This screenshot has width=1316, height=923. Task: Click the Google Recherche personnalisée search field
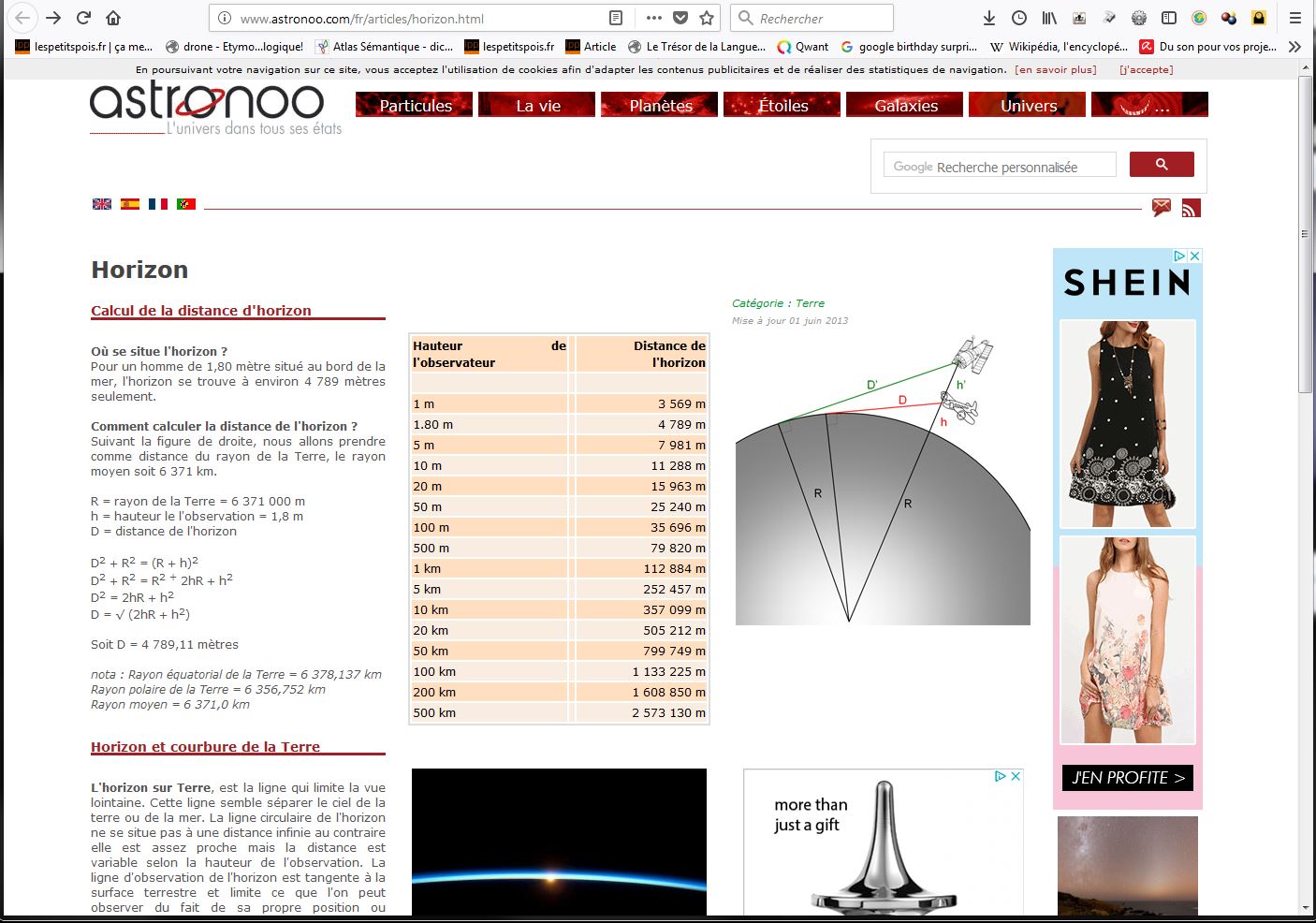coord(999,166)
